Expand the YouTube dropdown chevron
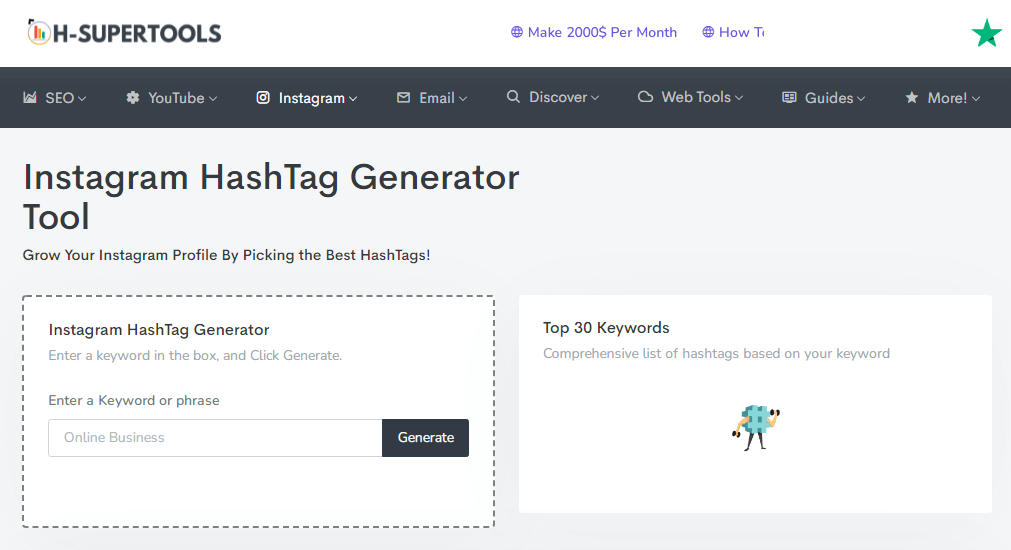This screenshot has width=1011, height=550. tap(213, 98)
